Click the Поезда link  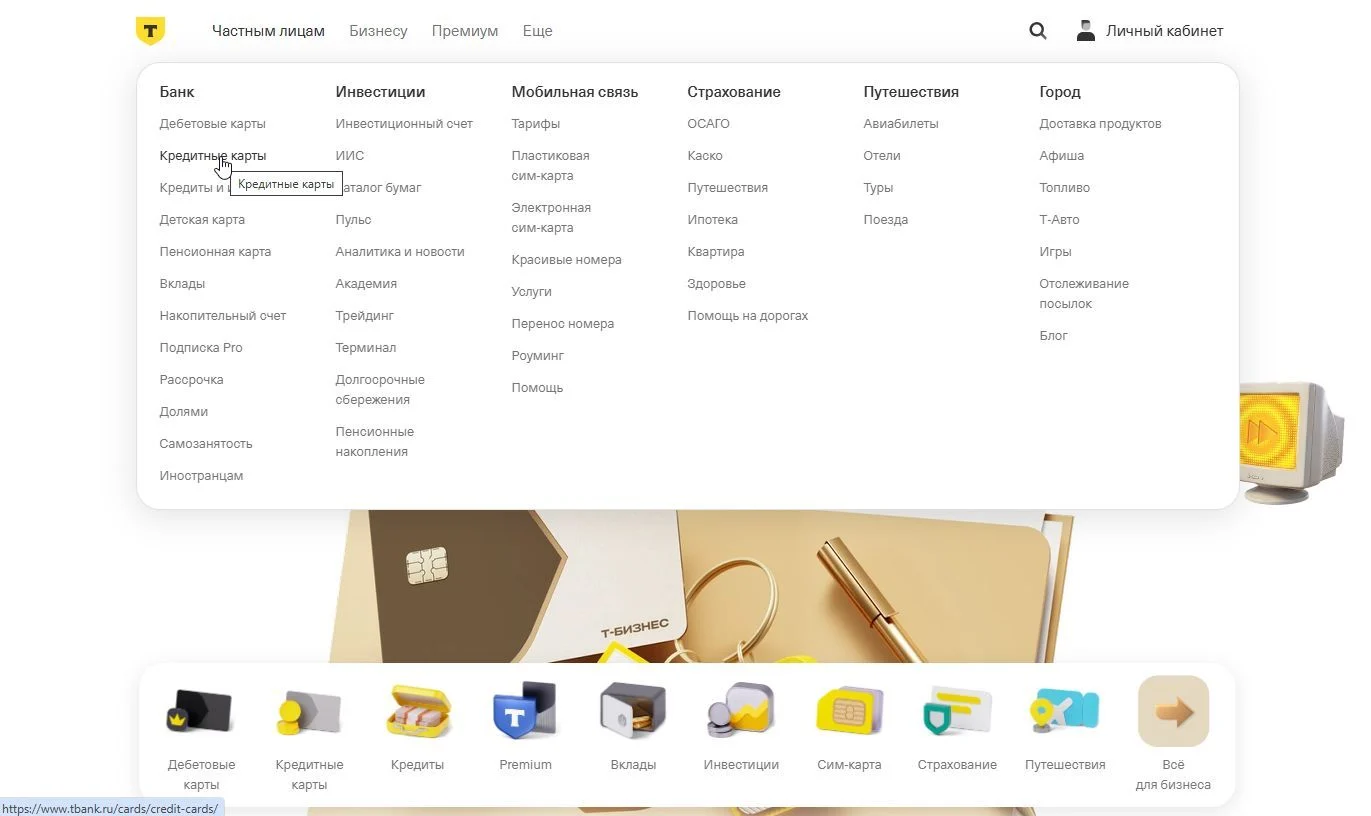tap(886, 220)
